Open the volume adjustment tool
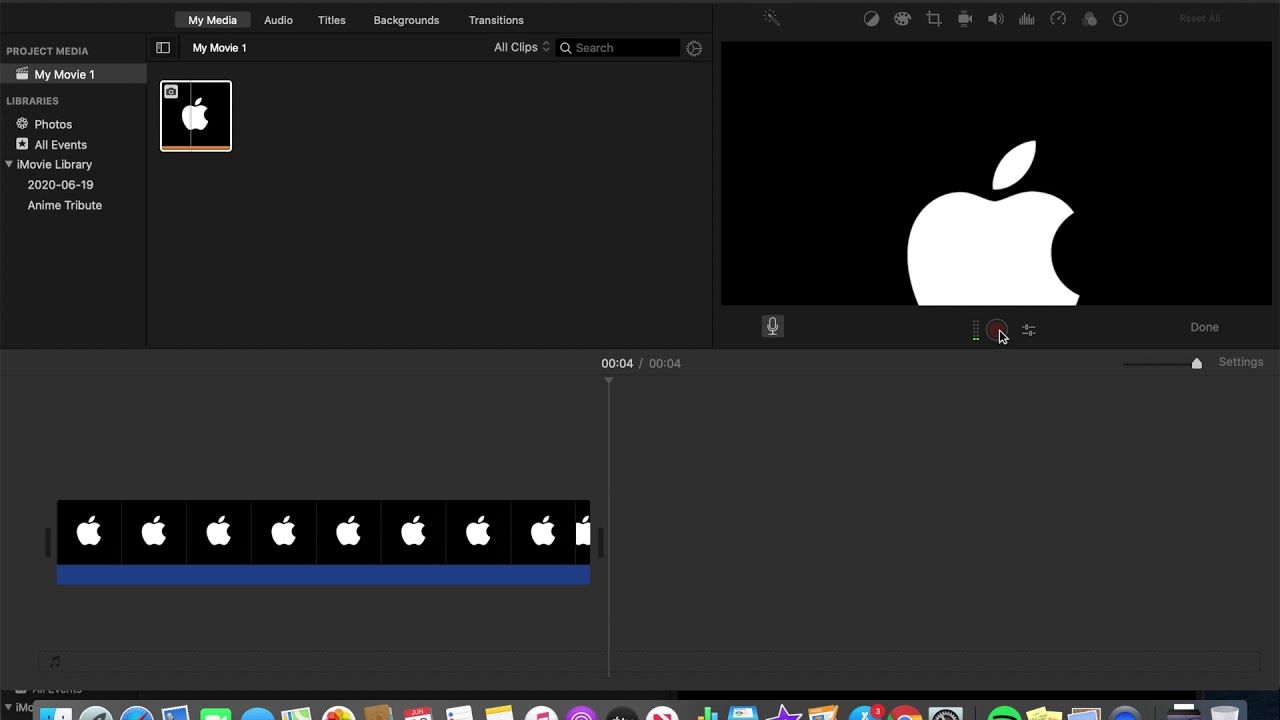Image resolution: width=1280 pixels, height=720 pixels. pos(996,19)
